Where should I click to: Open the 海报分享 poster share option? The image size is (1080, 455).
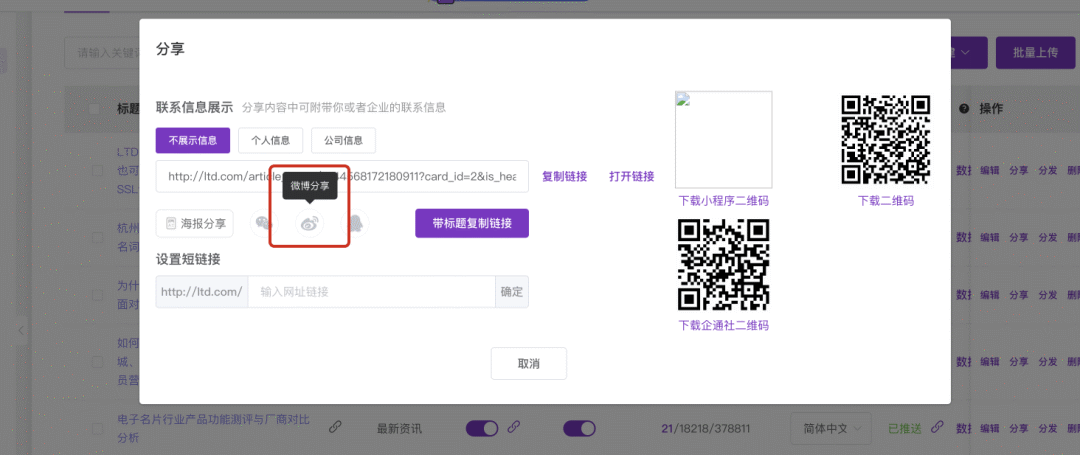[195, 224]
